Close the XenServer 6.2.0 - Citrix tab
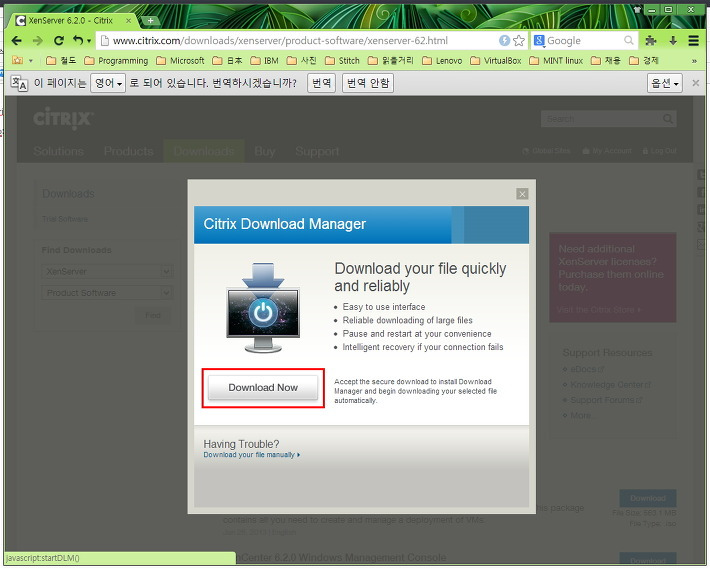This screenshot has height=569, width=710. (x=129, y=20)
